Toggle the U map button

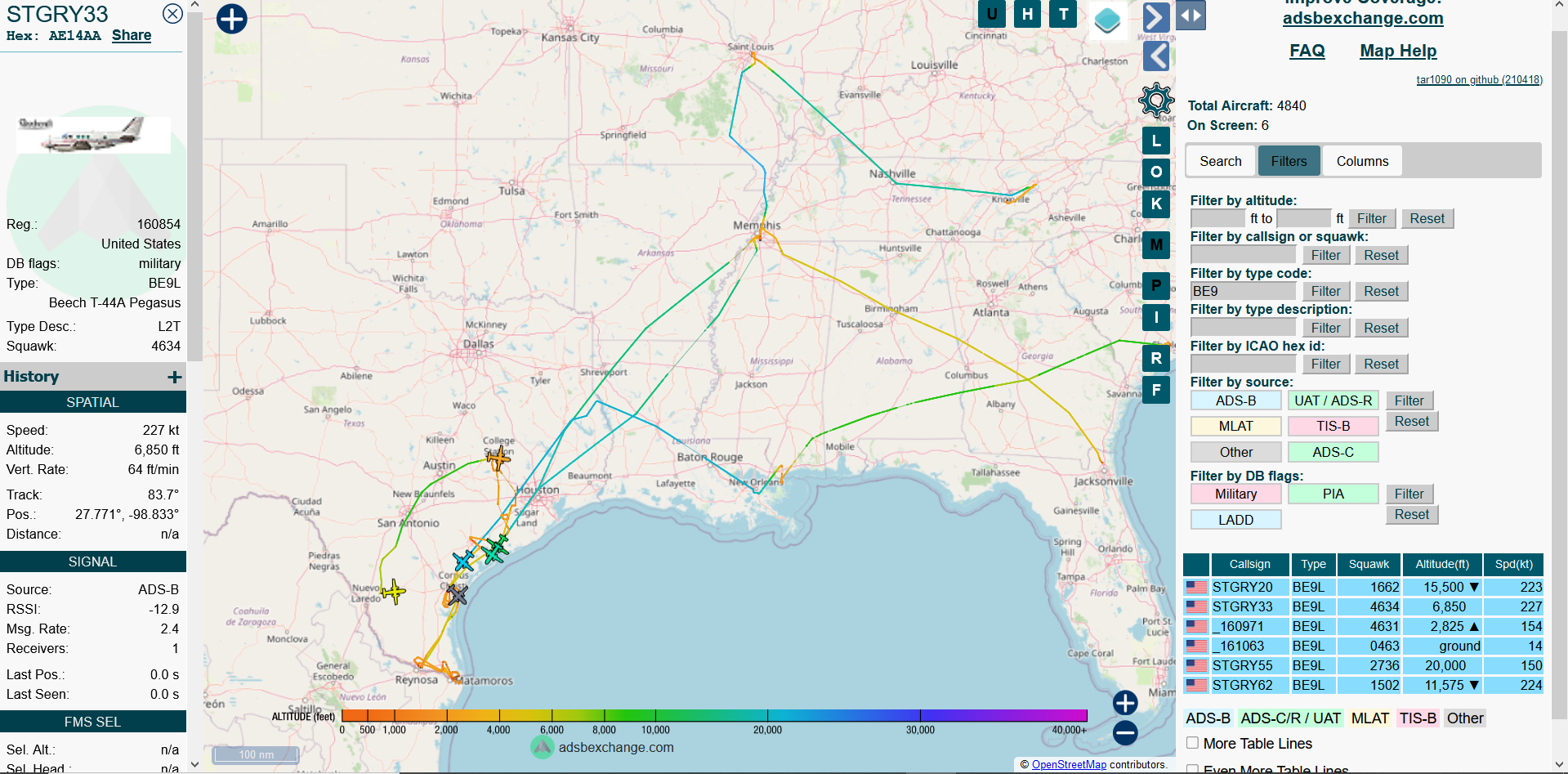[992, 14]
